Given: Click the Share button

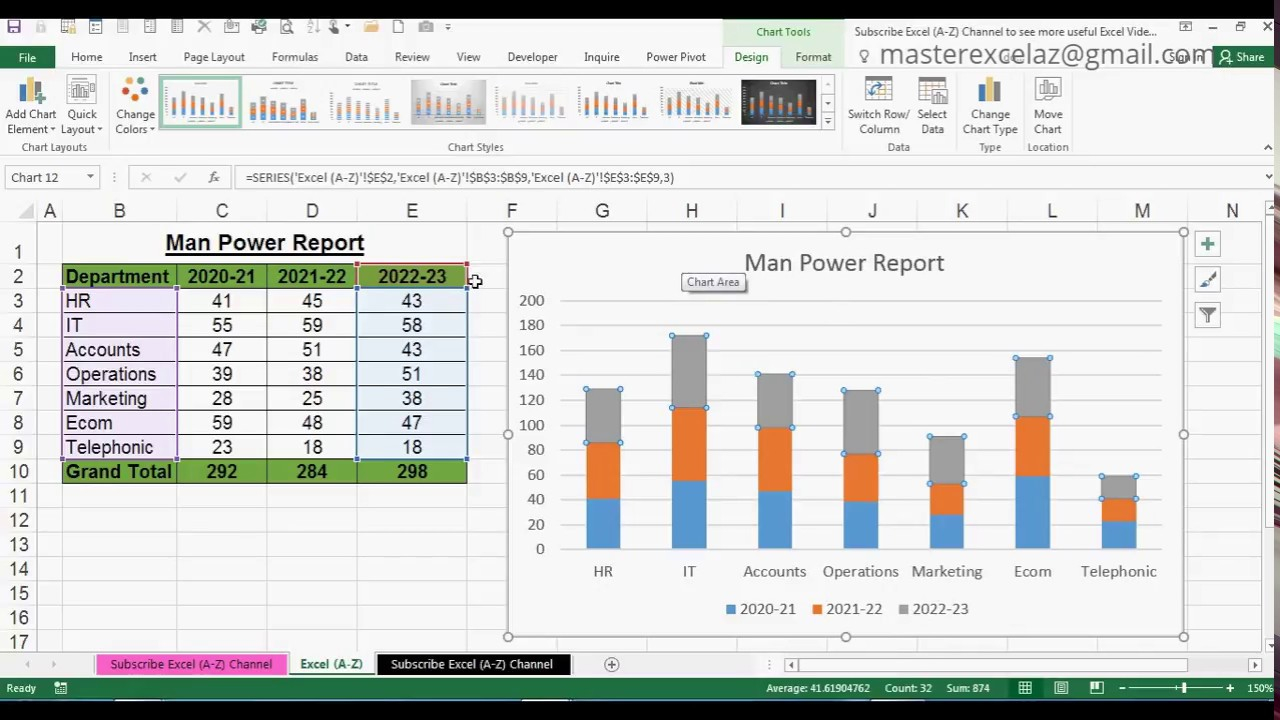Looking at the screenshot, I should point(1241,57).
